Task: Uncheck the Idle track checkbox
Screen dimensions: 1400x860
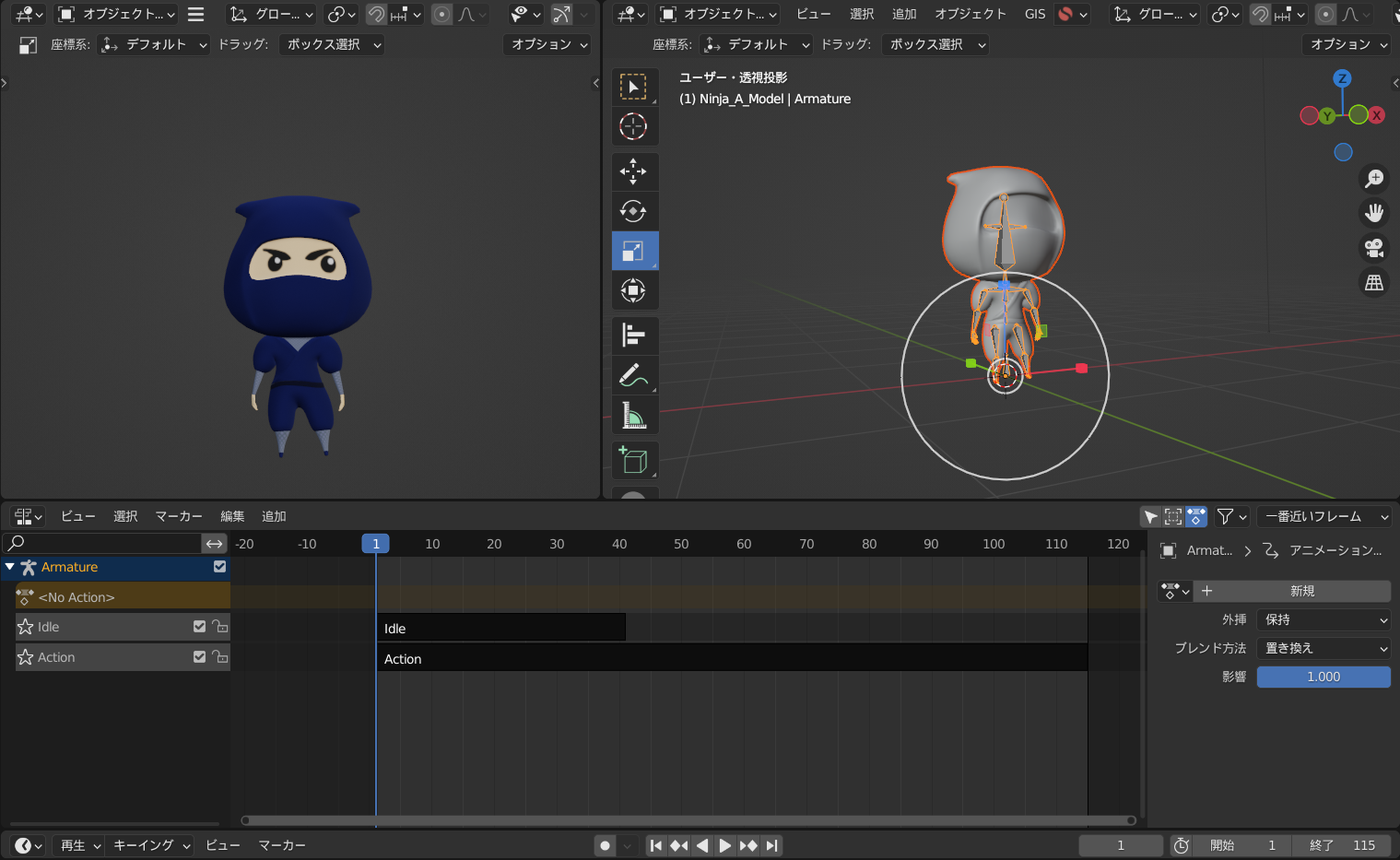Action: (199, 626)
